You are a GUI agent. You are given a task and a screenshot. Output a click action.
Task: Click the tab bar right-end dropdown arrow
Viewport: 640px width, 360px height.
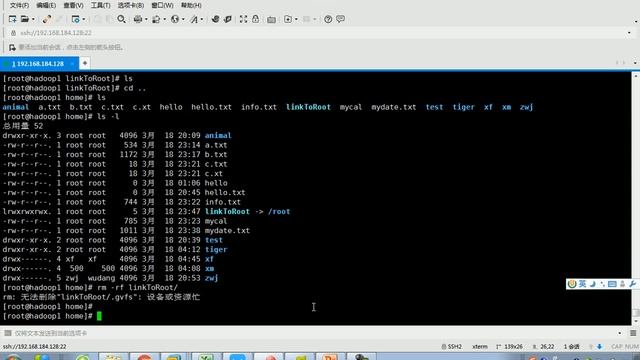tap(635, 63)
